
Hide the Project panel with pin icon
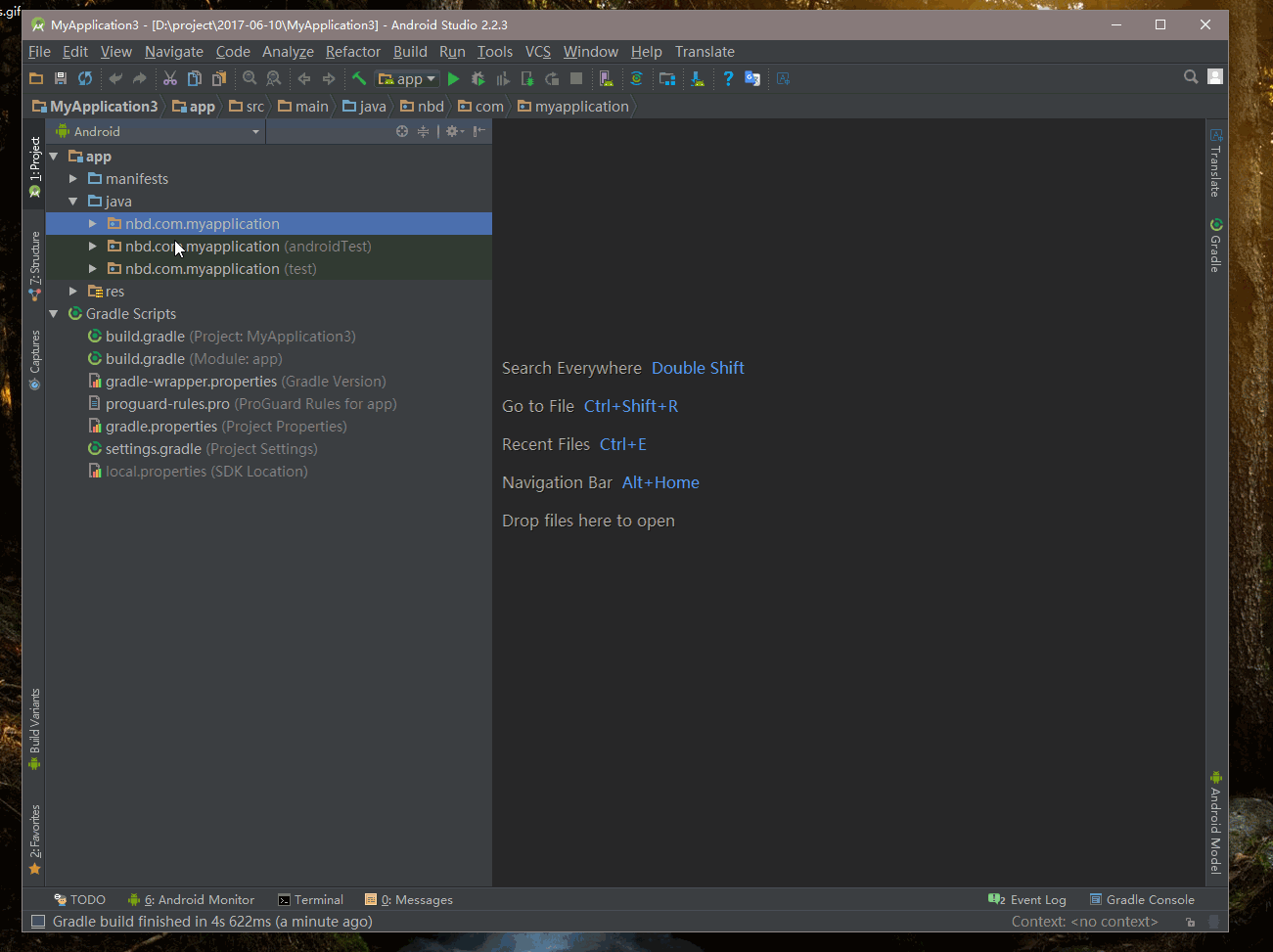click(479, 131)
